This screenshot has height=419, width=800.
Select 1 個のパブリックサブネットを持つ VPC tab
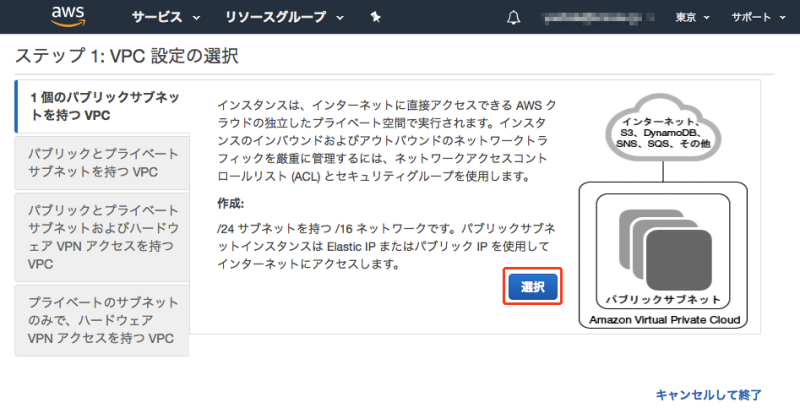point(103,106)
